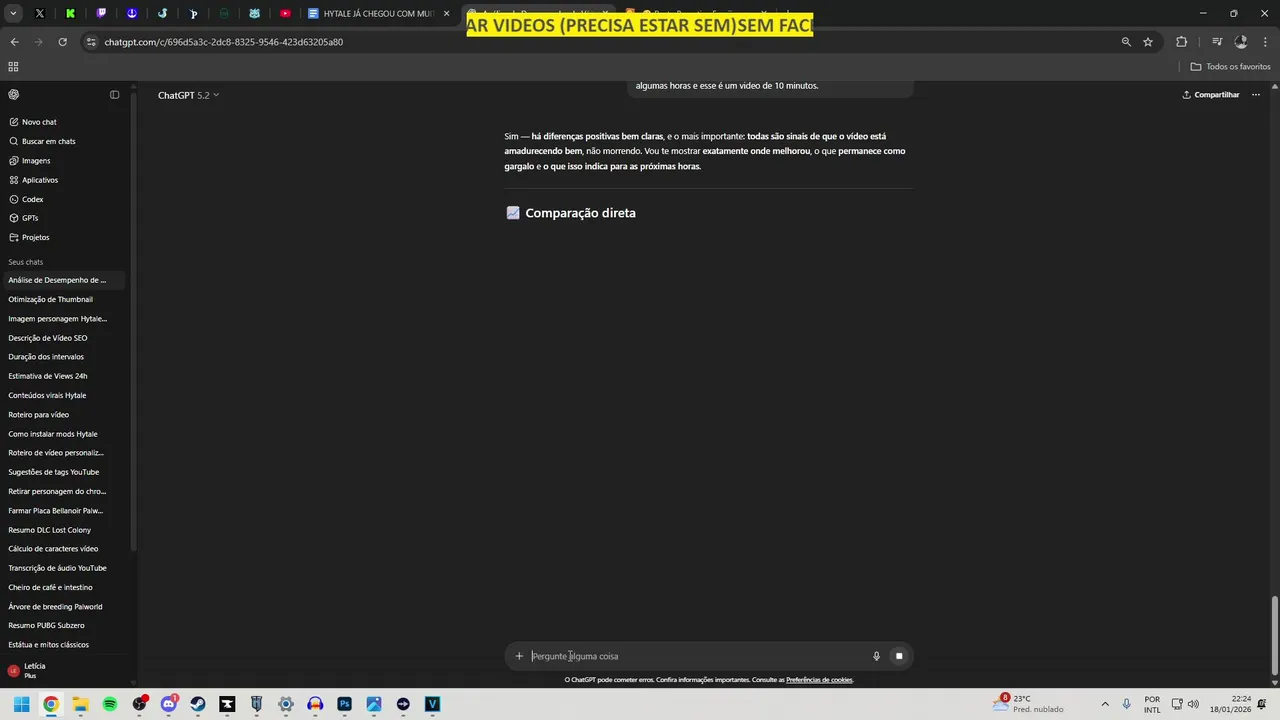Click the plus attach icon in composer
This screenshot has height=720, width=1280.
pos(519,656)
